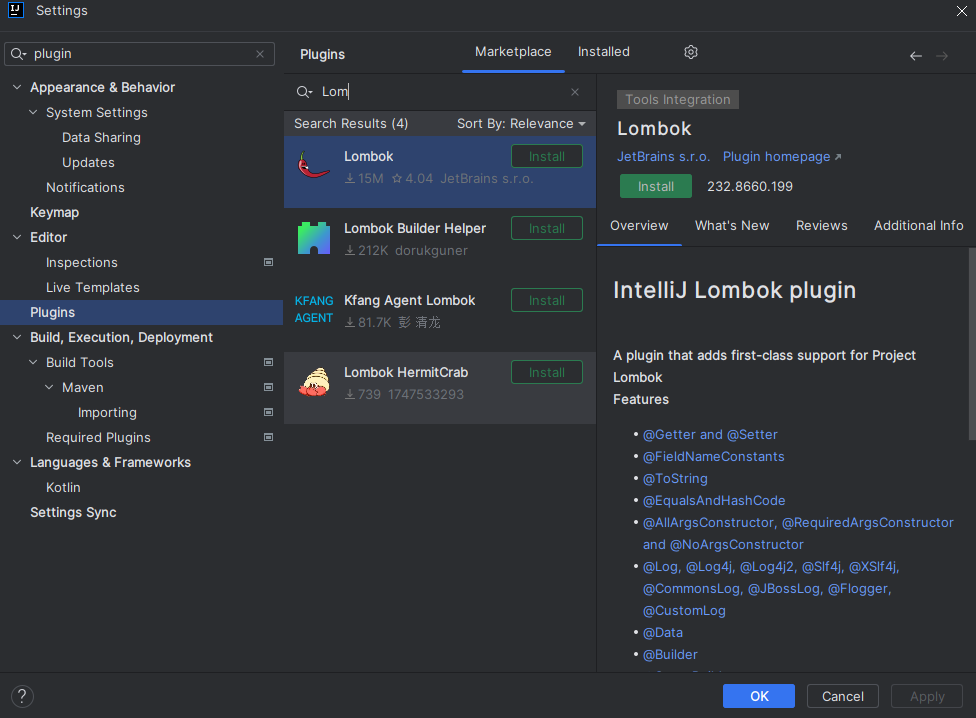This screenshot has width=976, height=718.
Task: Open the plugins gear settings menu
Action: point(690,52)
